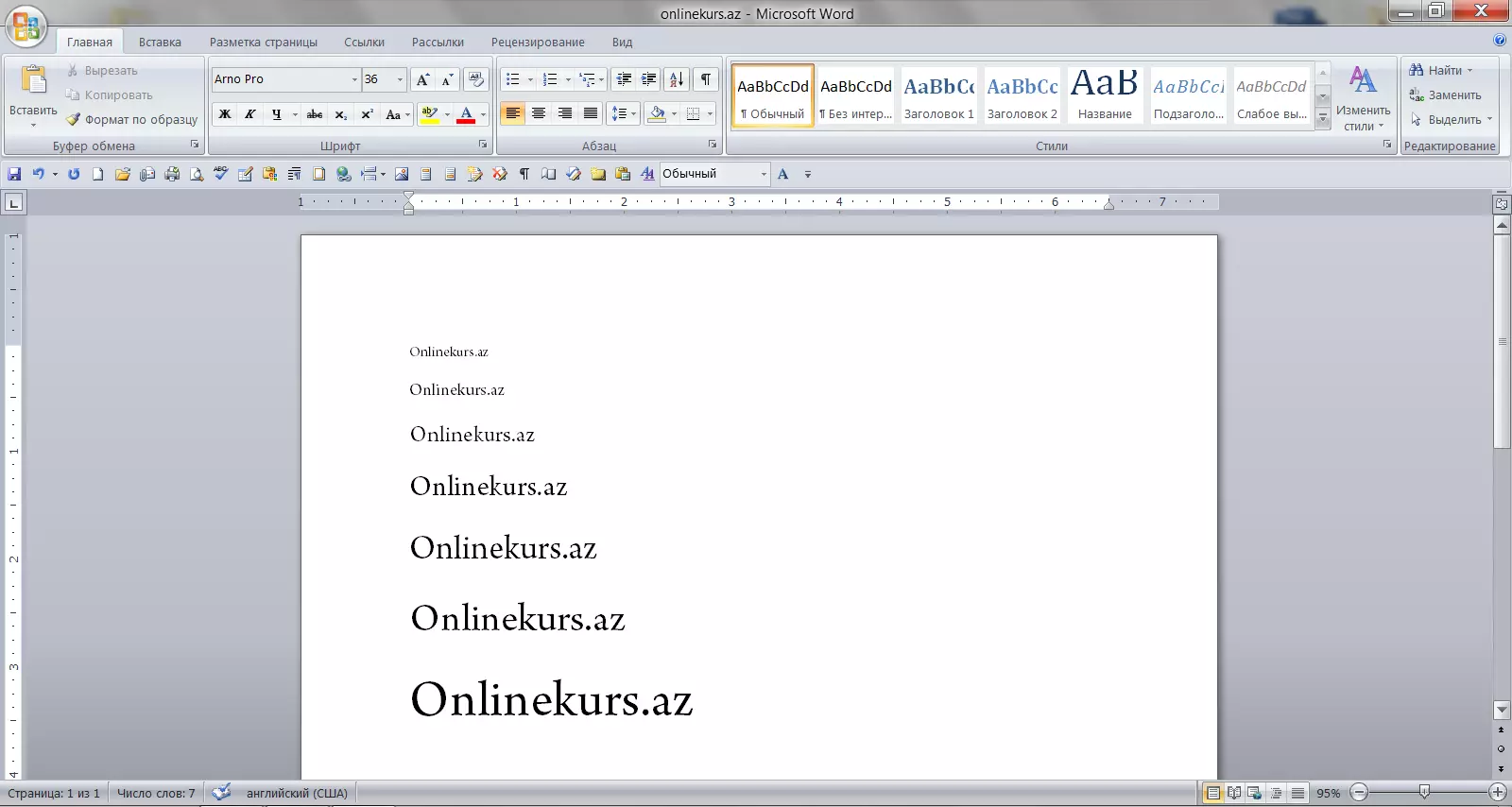
Task: Undo the last action
Action: coord(38,174)
